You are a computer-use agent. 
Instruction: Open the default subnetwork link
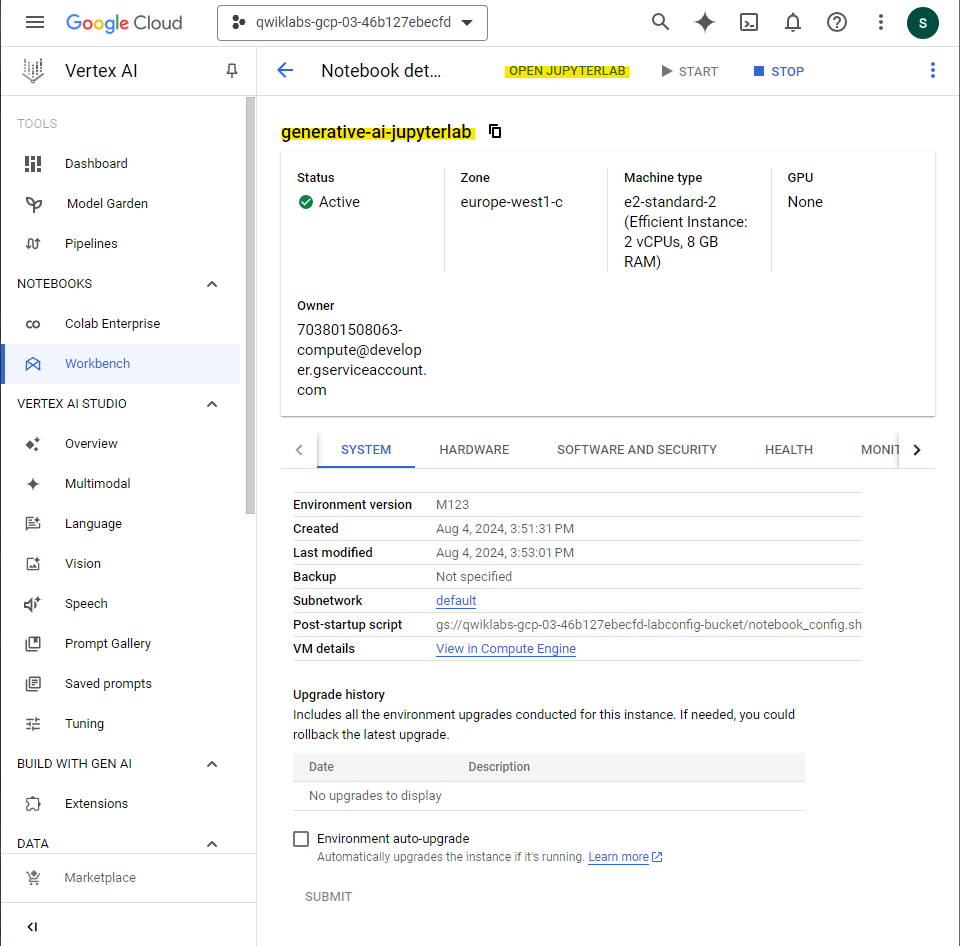coord(456,601)
